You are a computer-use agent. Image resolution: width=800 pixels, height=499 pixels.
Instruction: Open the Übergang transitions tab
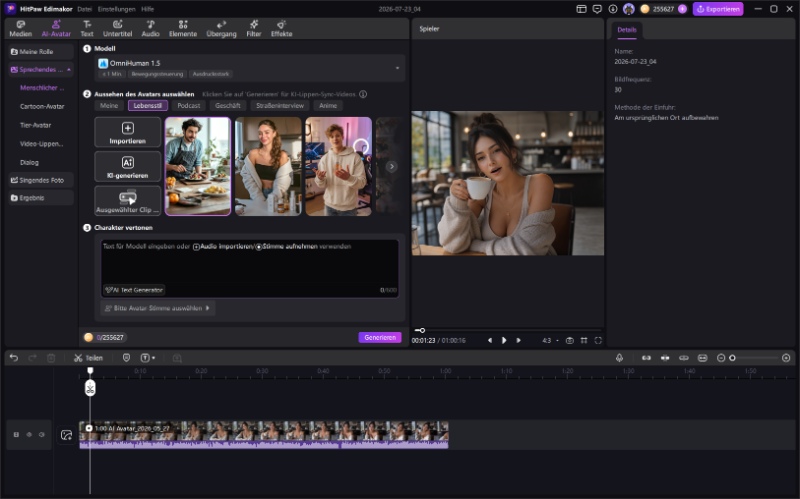tap(221, 29)
